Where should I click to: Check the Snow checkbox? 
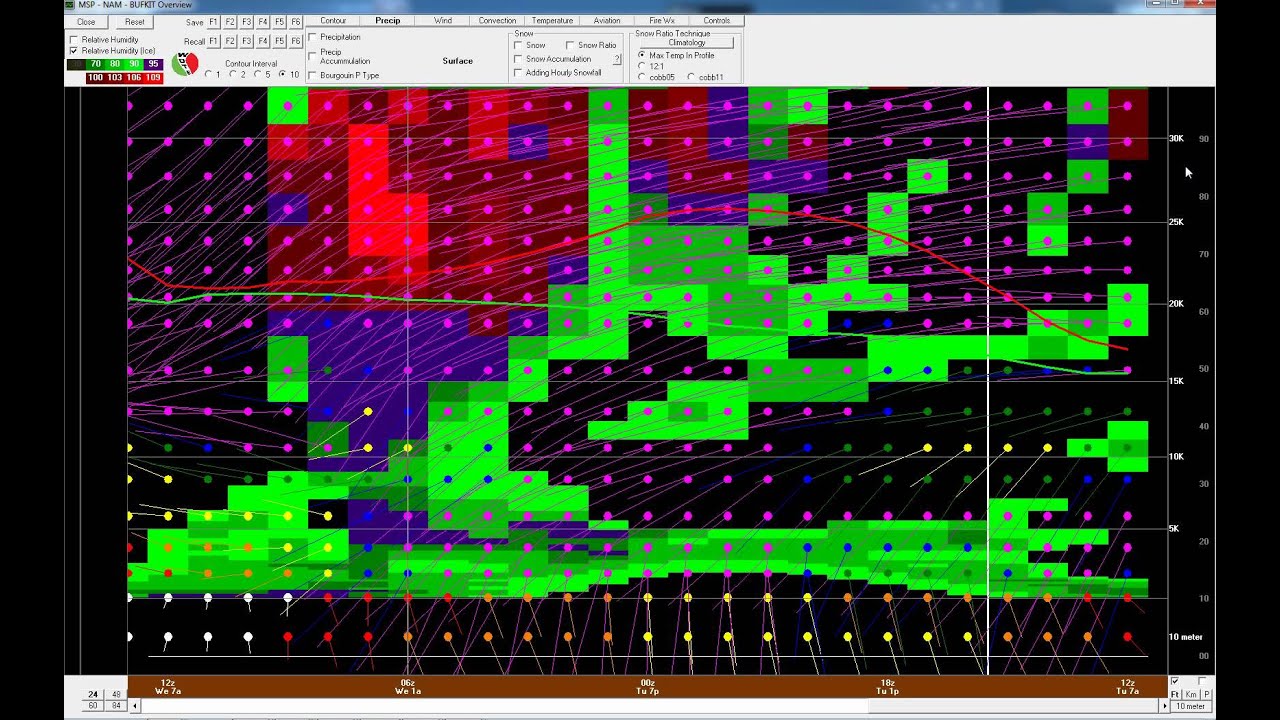pos(518,45)
